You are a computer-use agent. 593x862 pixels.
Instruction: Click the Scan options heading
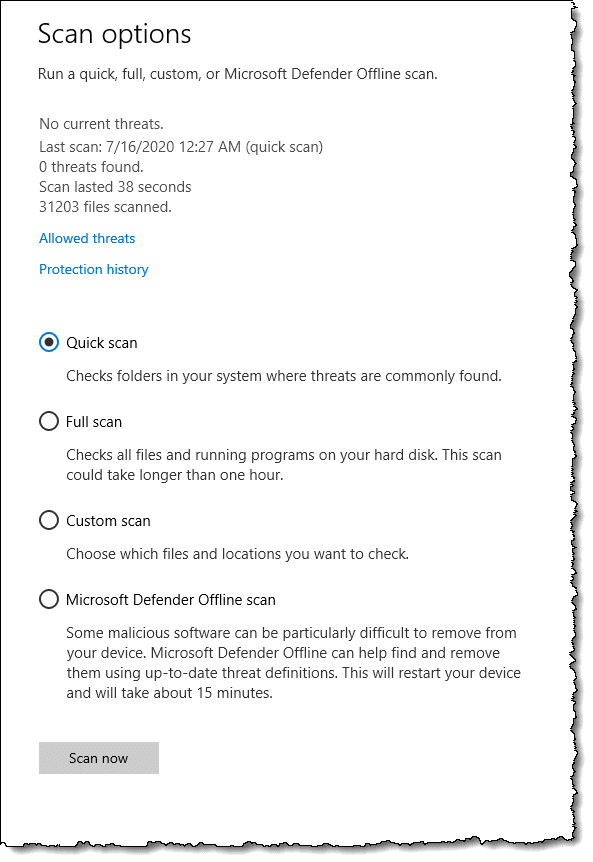point(114,34)
